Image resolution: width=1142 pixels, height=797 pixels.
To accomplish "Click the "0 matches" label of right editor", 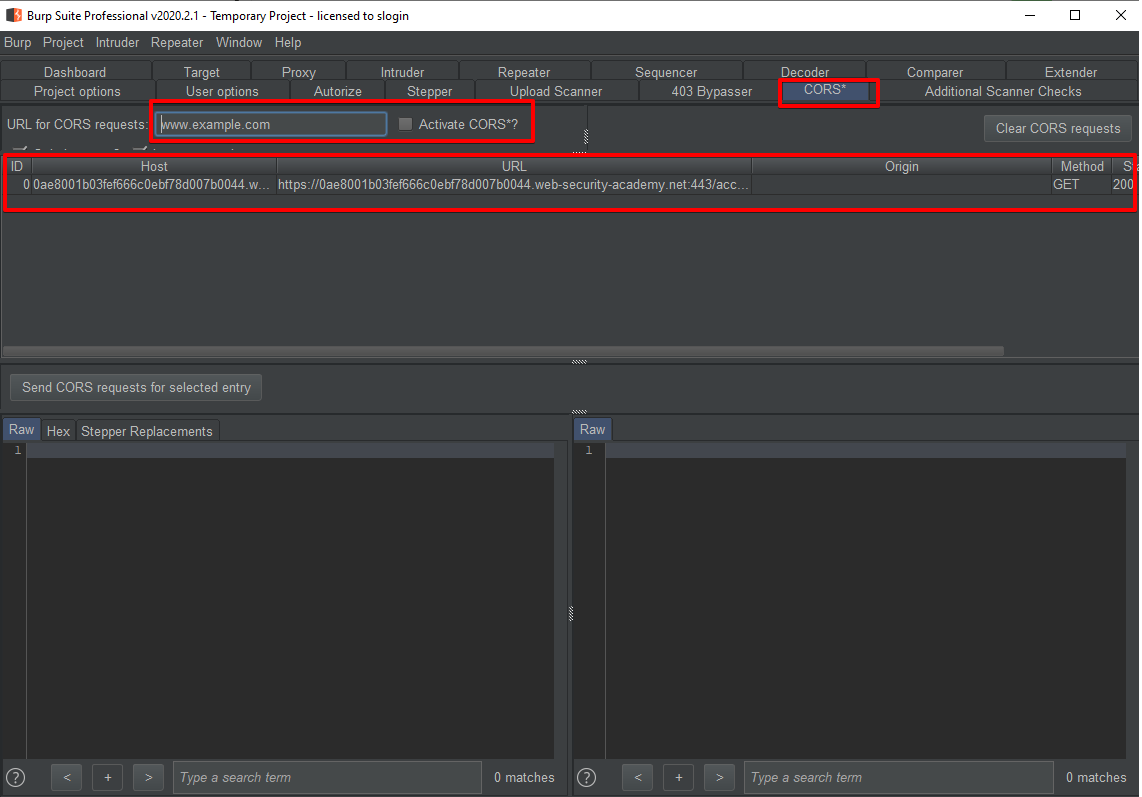I will point(1096,777).
